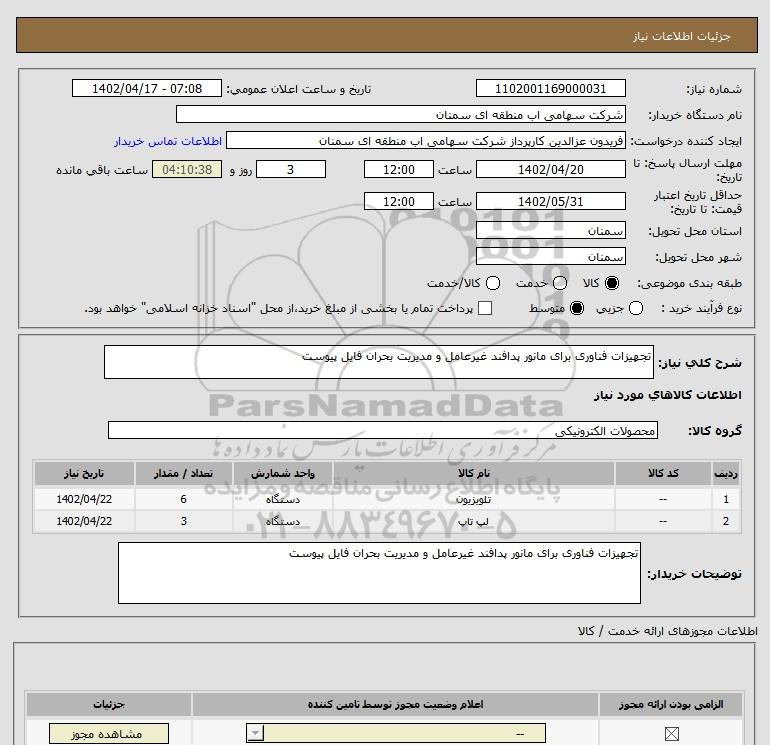This screenshot has height=745, width=770.
Task: Click the اطلاعات کالاهای مورد نیاز heading
Action: coord(668,395)
